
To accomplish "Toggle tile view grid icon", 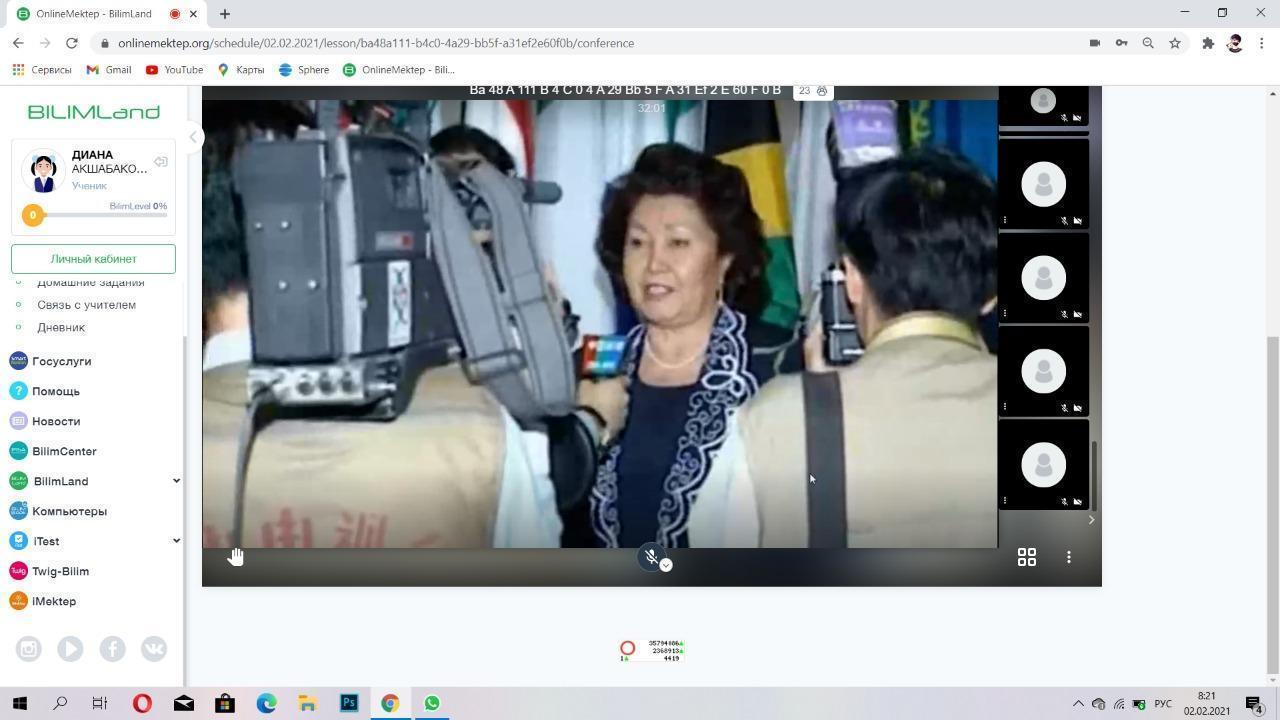I will (x=1026, y=557).
